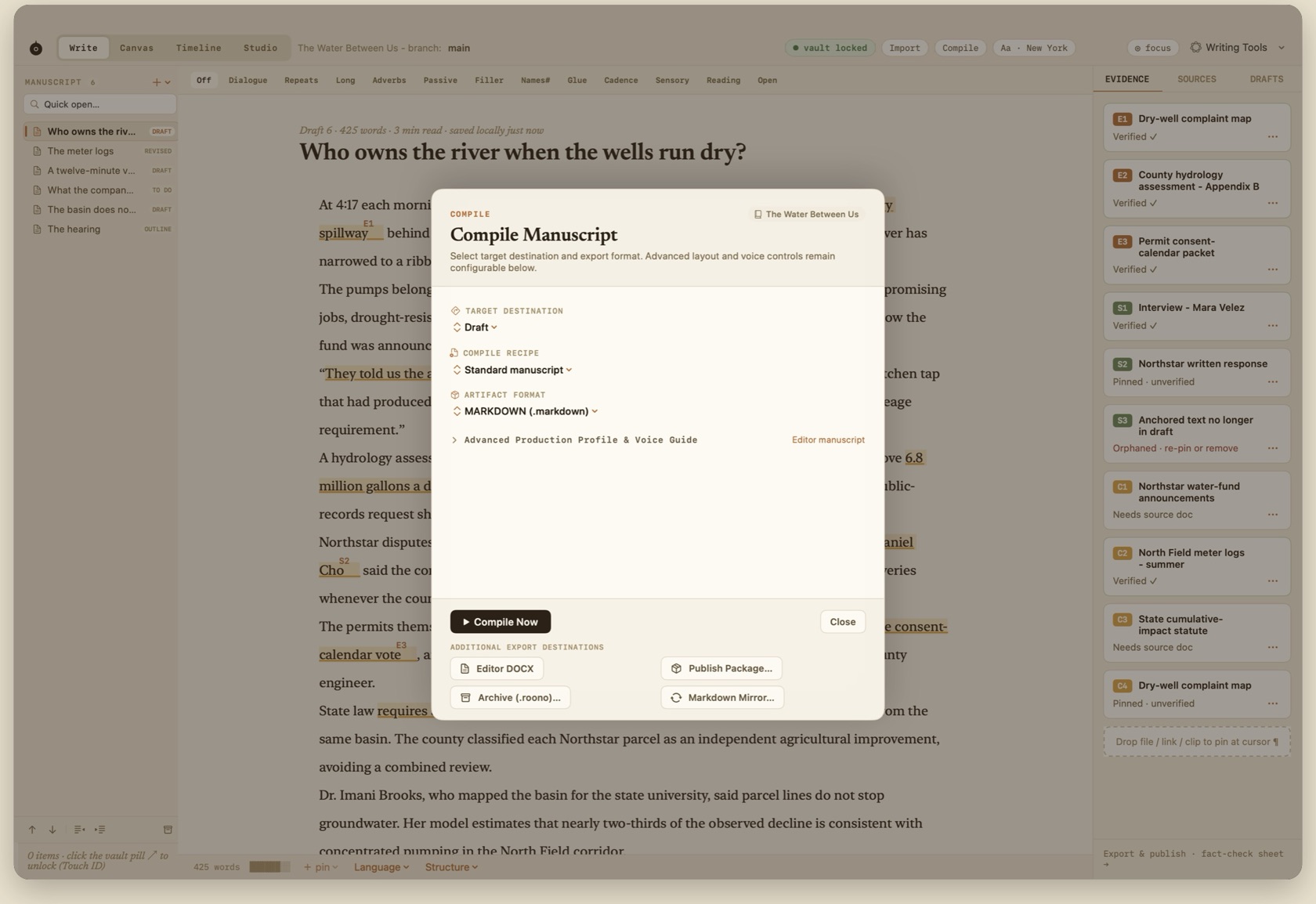Open the Drafts tab in right panel

[1266, 79]
